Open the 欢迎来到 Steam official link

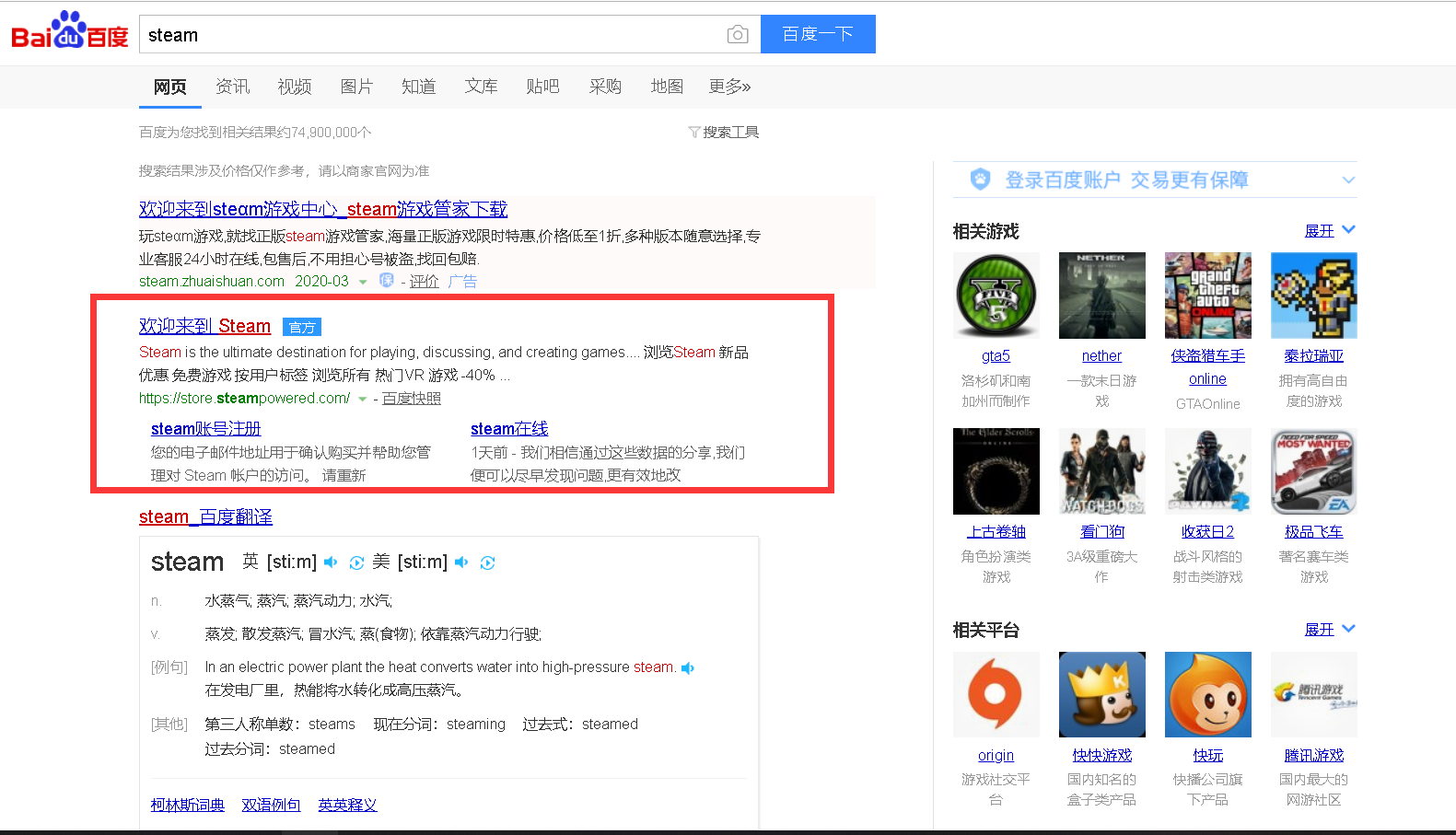204,326
